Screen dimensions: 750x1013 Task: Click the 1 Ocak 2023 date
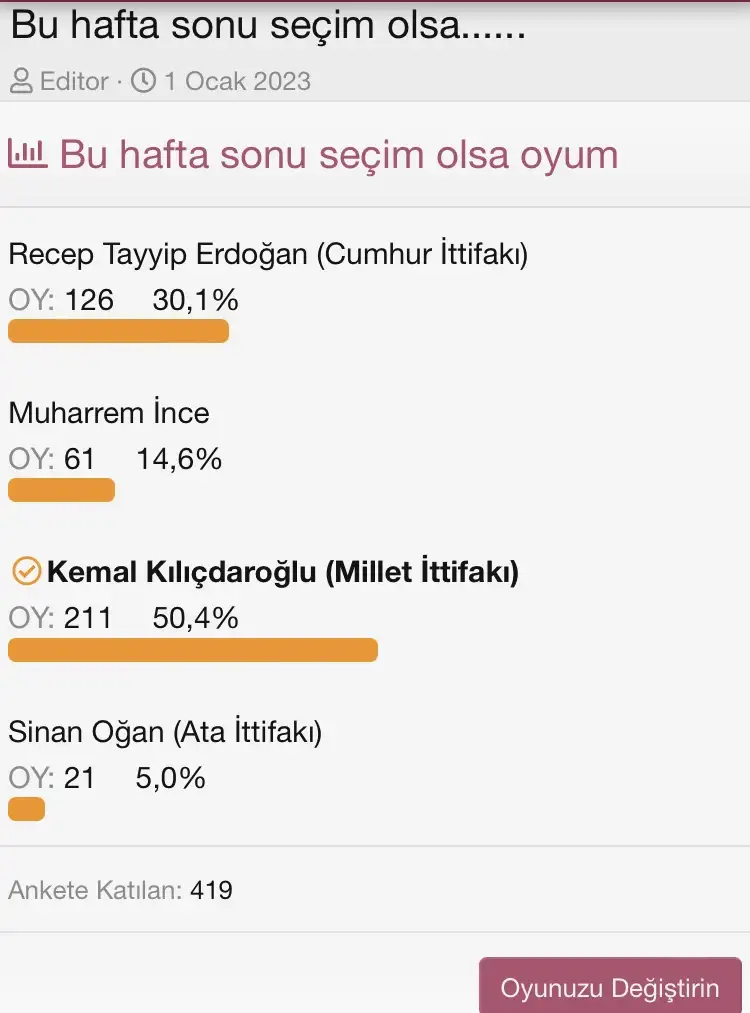[x=237, y=80]
